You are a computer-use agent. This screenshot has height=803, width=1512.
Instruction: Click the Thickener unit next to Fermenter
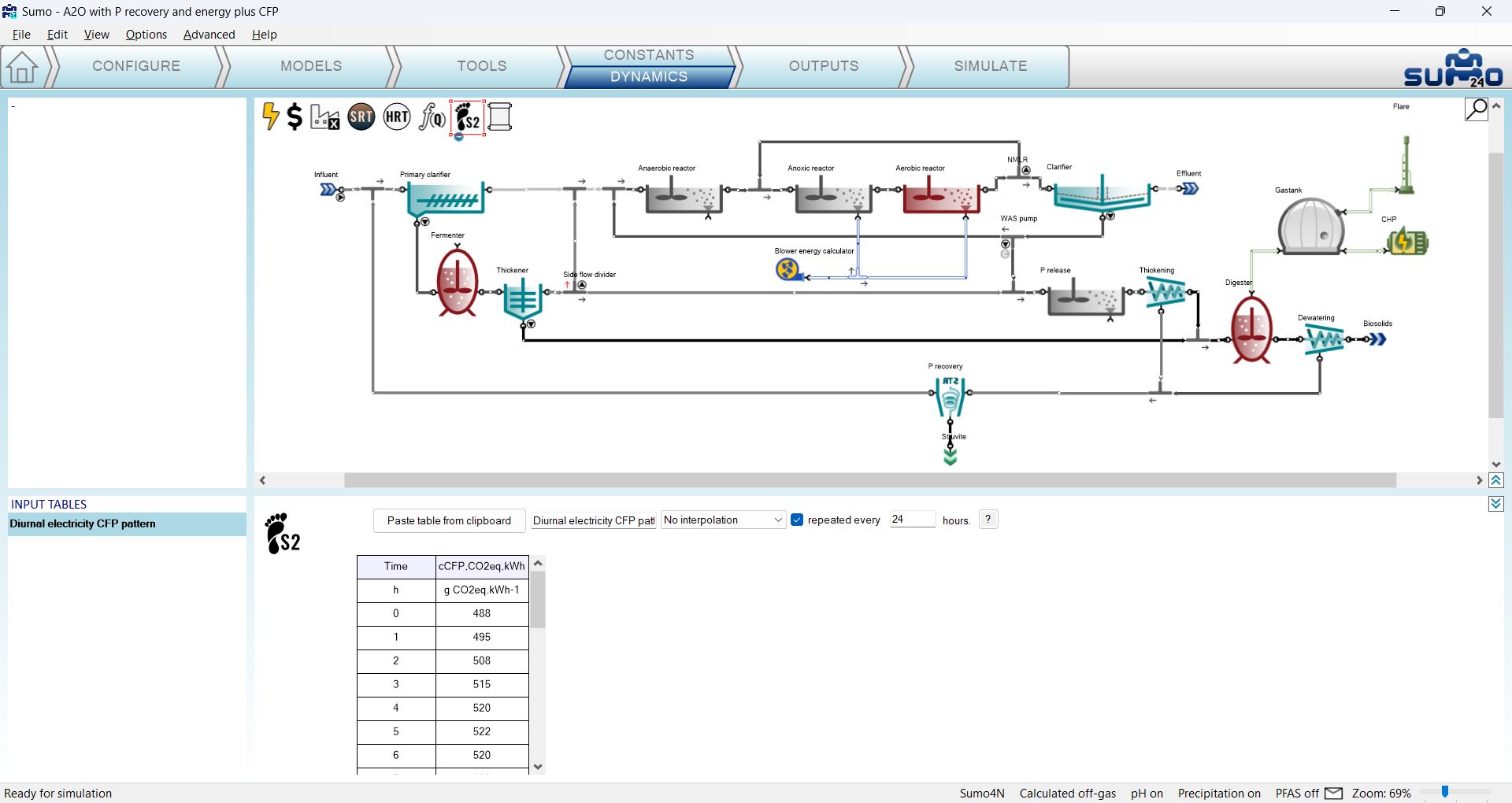[521, 298]
